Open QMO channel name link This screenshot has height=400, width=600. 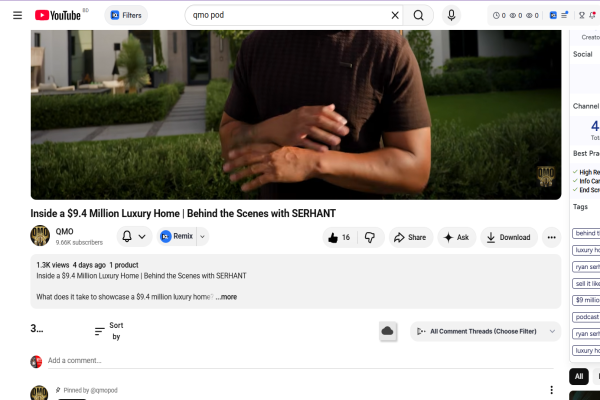point(64,232)
